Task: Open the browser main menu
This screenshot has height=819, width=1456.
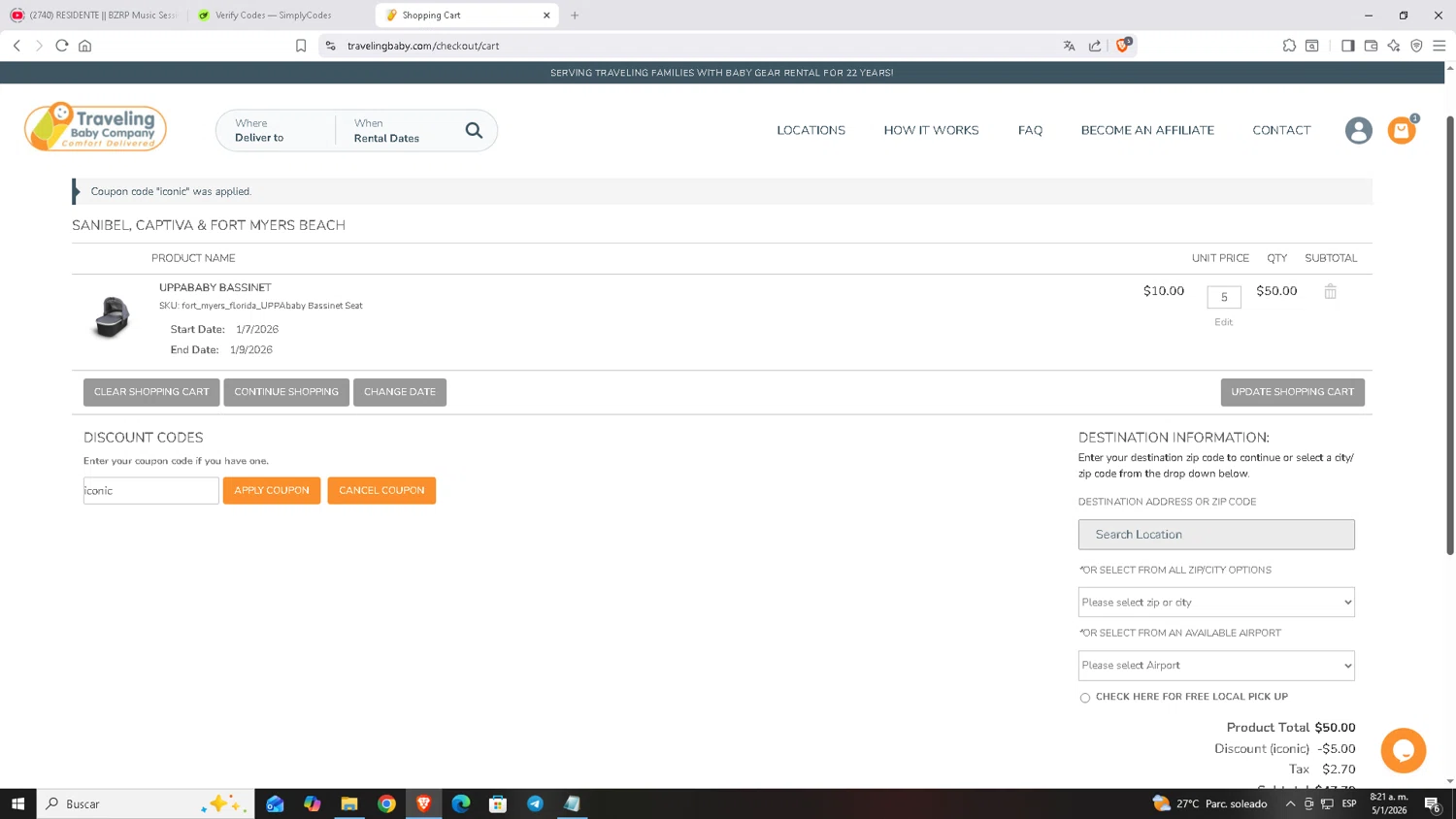Action: click(x=1439, y=46)
